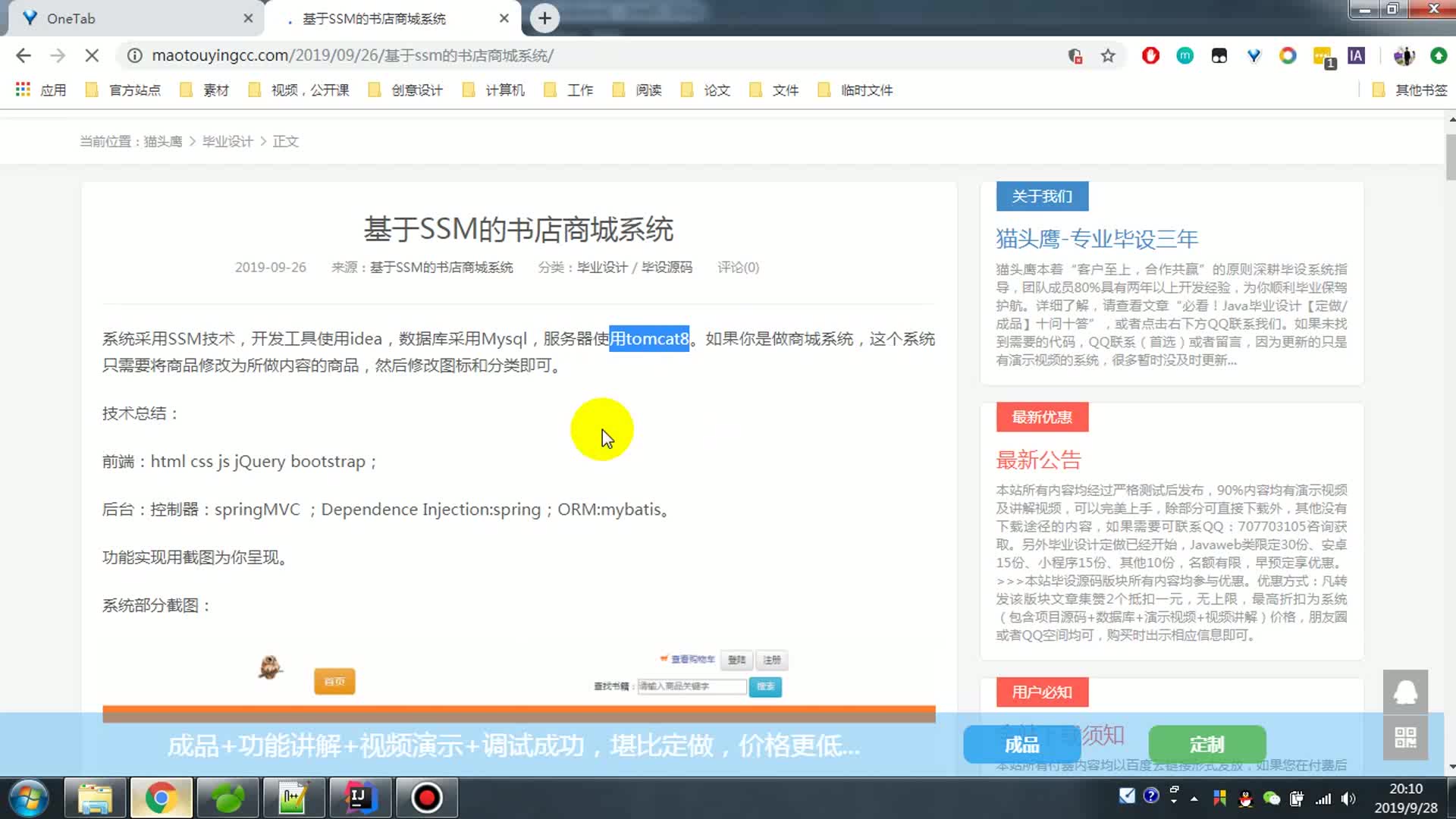Show hidden system tray icons
Screen dimensions: 1456x819
[1194, 798]
